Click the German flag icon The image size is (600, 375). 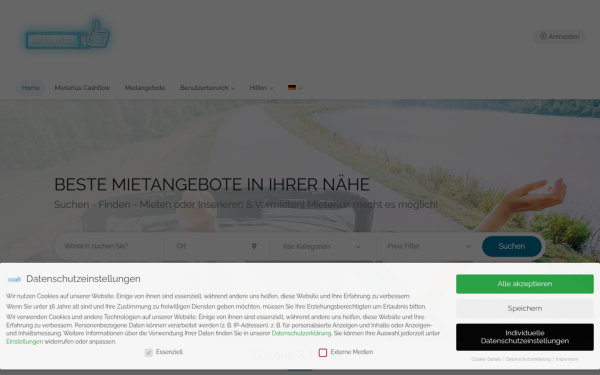292,88
